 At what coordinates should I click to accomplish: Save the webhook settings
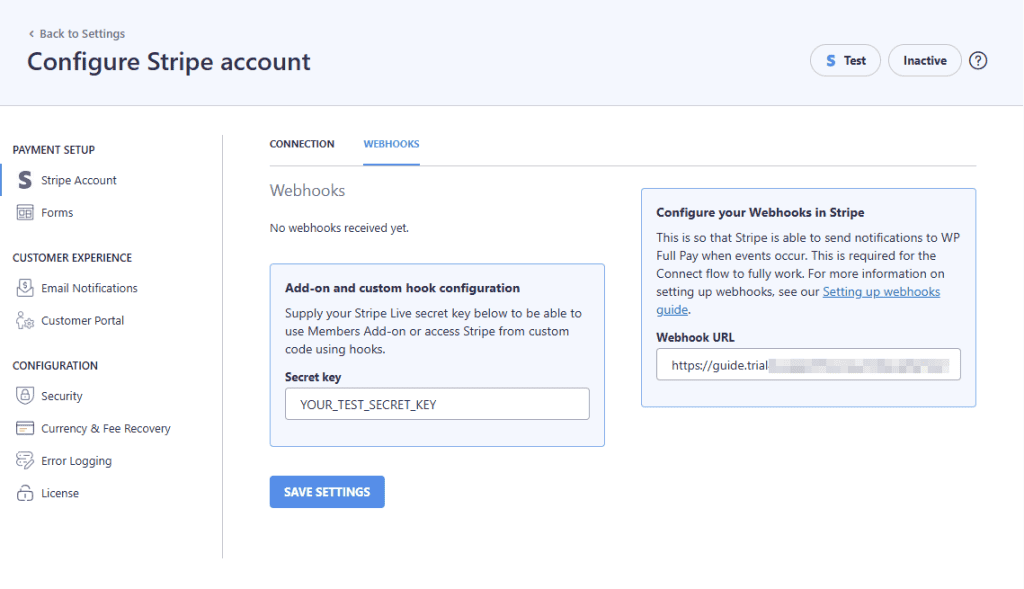tap(327, 491)
